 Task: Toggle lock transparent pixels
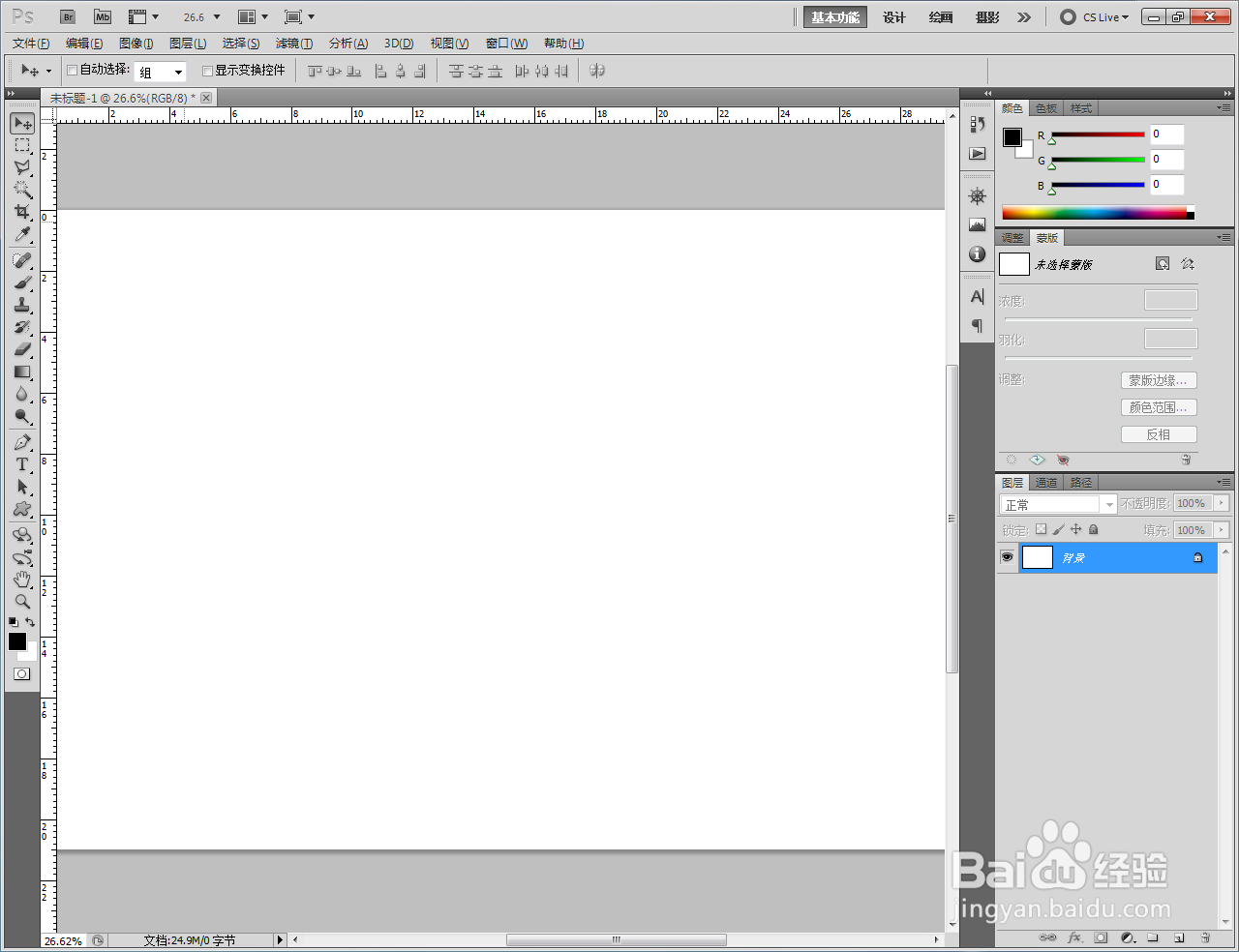(1042, 529)
